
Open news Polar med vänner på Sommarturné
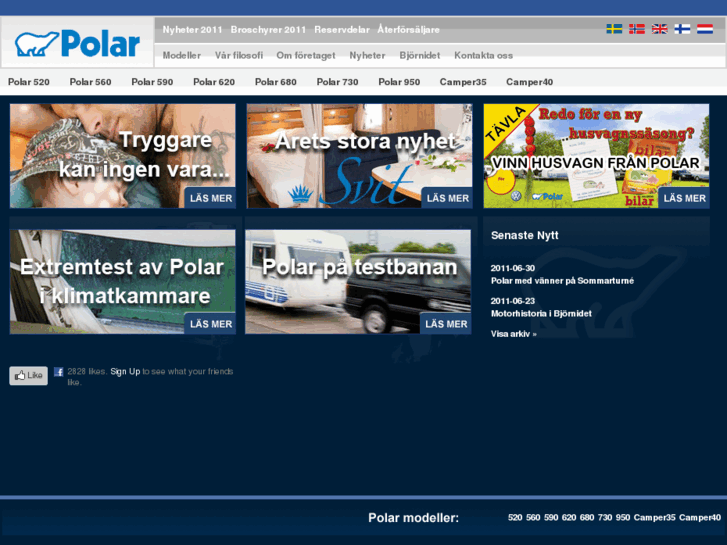(562, 281)
